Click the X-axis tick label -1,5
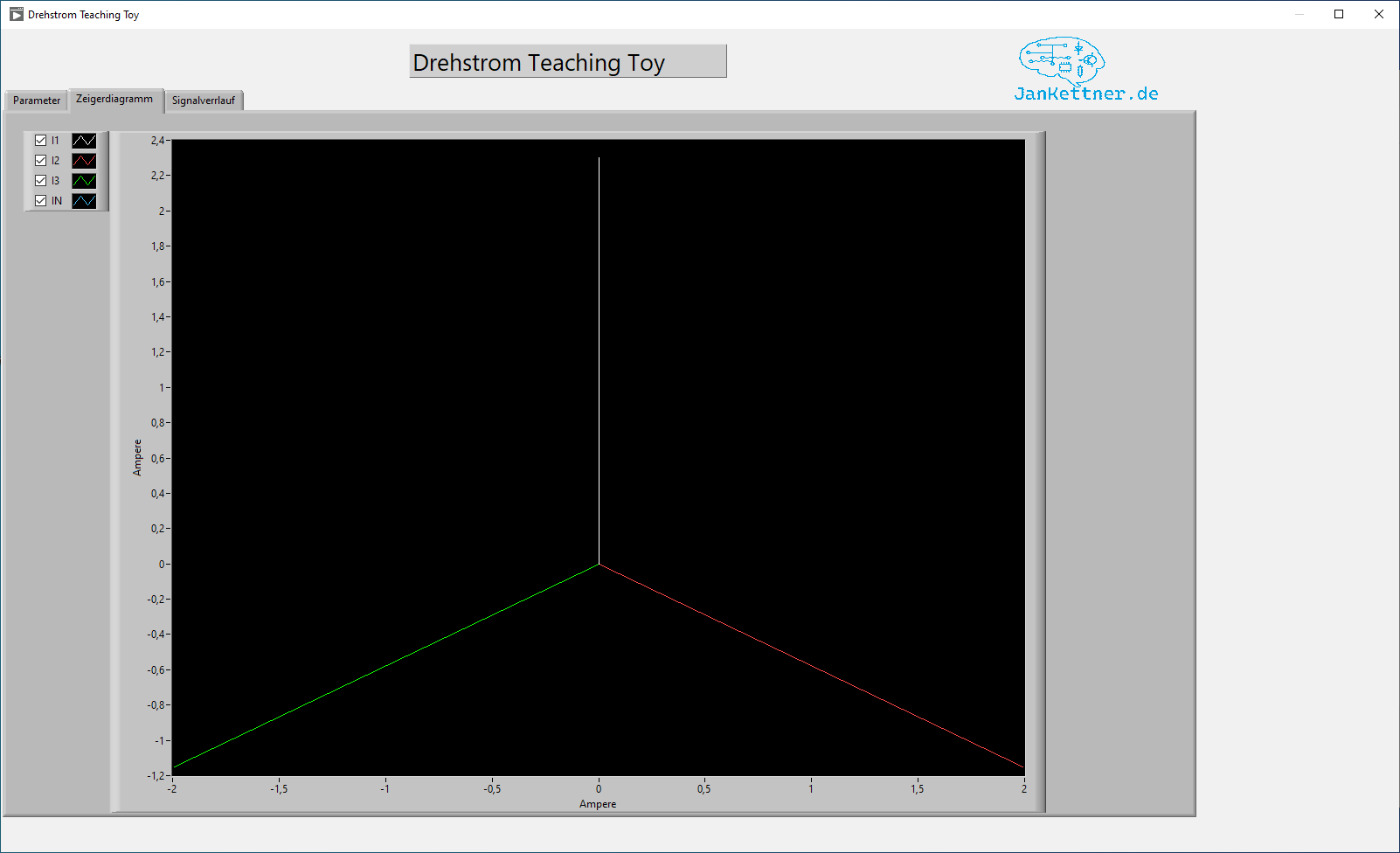The height and width of the screenshot is (853, 1400). 279,788
